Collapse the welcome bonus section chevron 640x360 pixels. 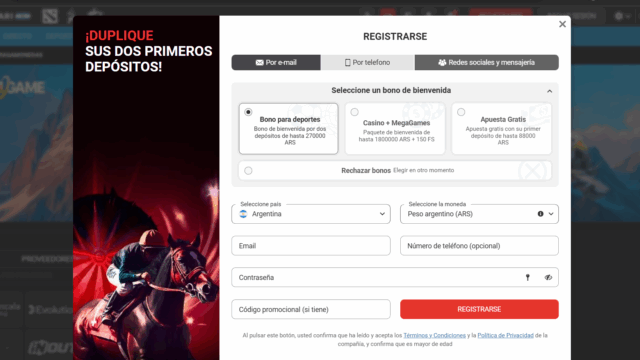549,91
